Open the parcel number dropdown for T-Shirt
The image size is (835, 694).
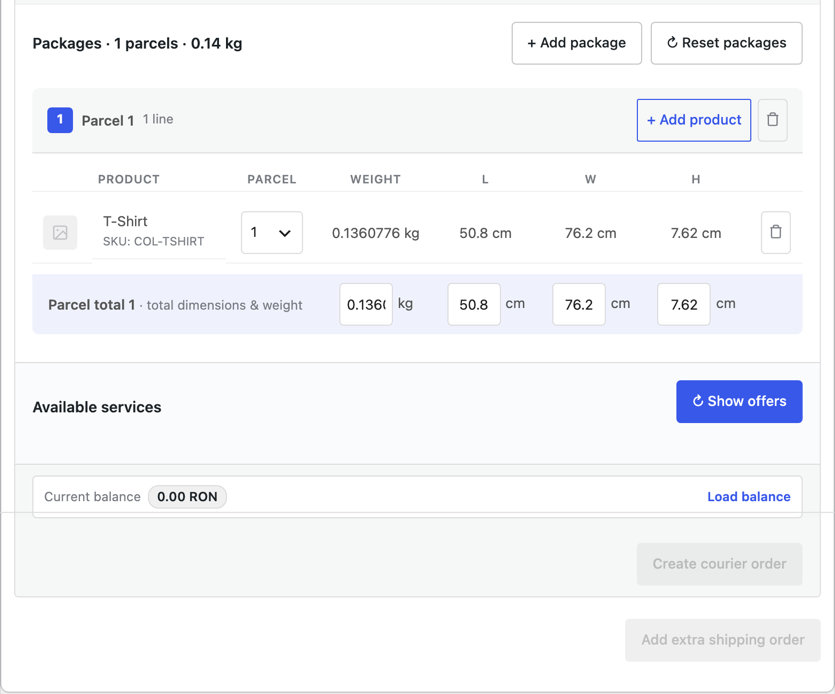272,233
